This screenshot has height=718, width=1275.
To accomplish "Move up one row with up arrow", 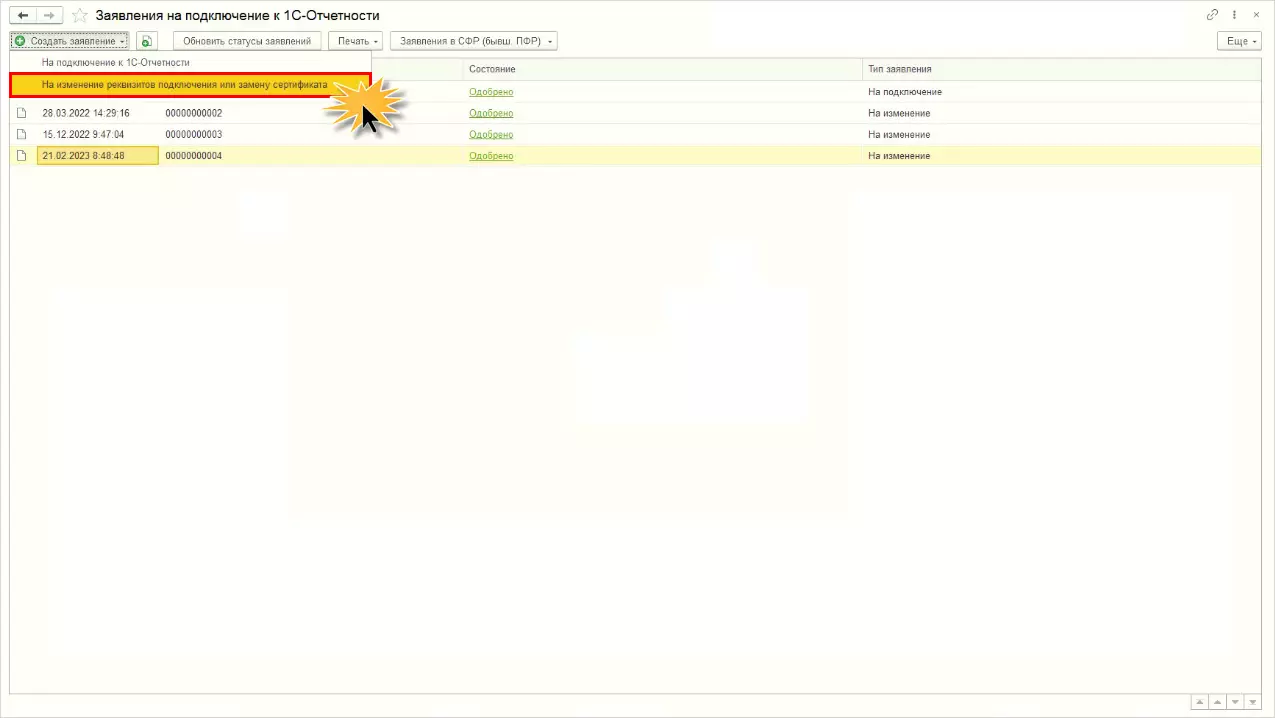I will tap(1218, 702).
